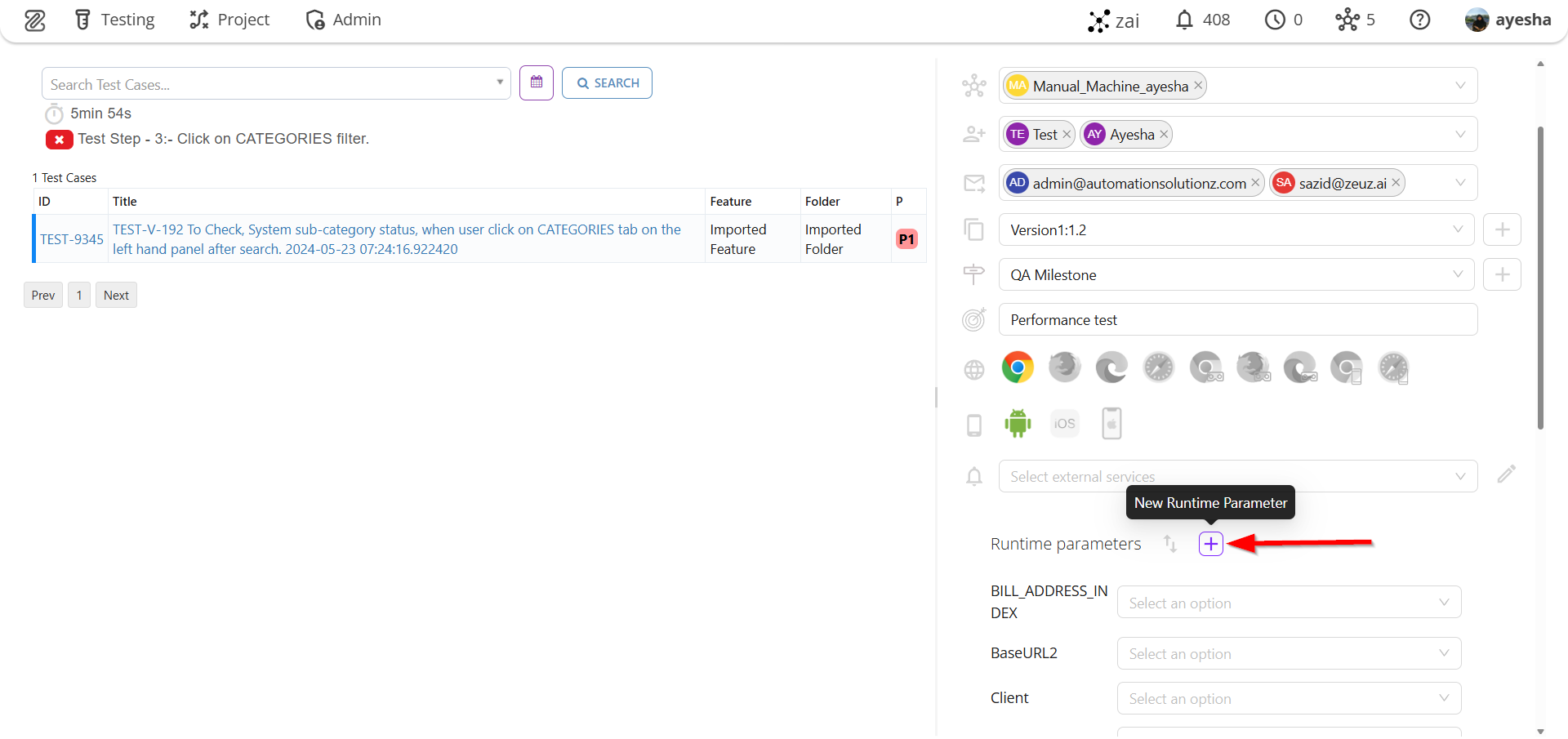
Task: Click the runtime parameters sort arrows icon
Action: point(1170,544)
